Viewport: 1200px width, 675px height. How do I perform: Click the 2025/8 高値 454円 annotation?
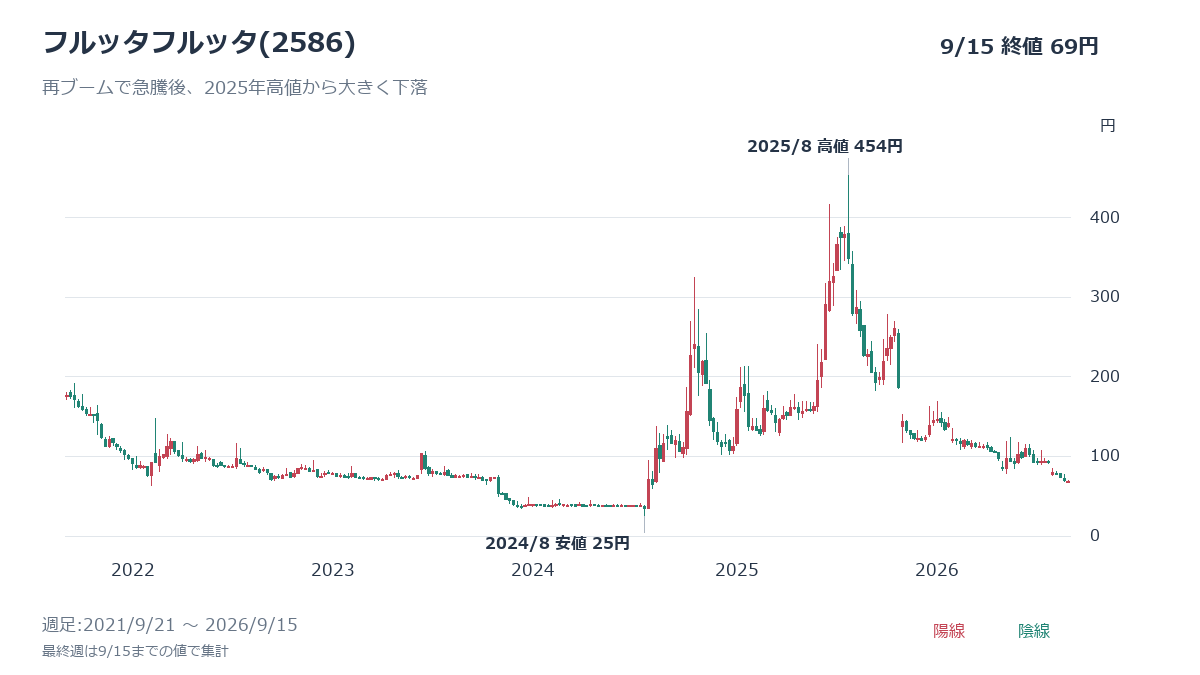click(825, 146)
